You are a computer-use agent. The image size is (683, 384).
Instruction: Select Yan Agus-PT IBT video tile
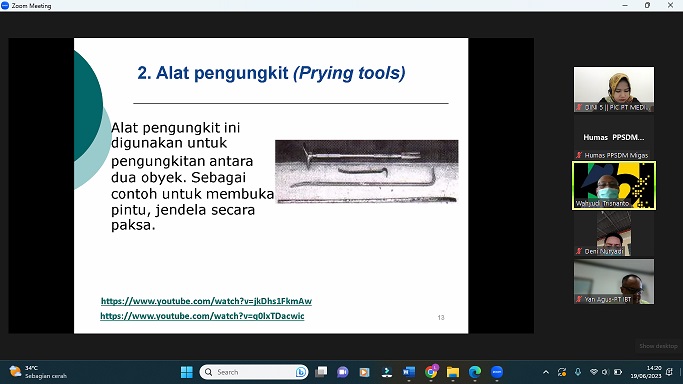(614, 282)
